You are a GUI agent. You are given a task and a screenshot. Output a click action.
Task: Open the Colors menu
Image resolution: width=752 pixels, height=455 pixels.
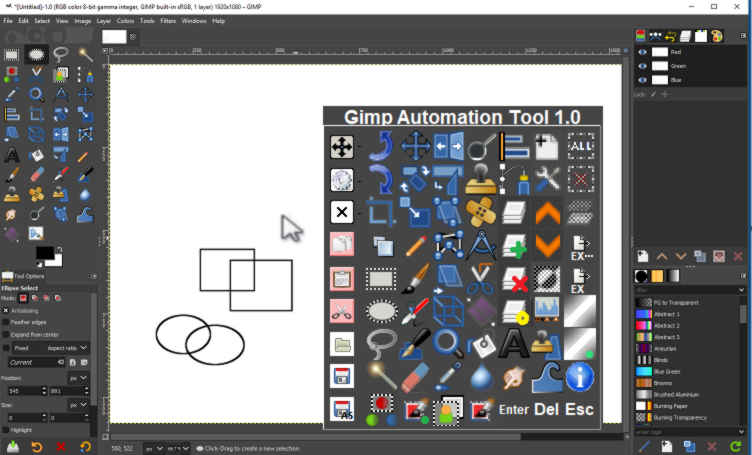pos(125,21)
